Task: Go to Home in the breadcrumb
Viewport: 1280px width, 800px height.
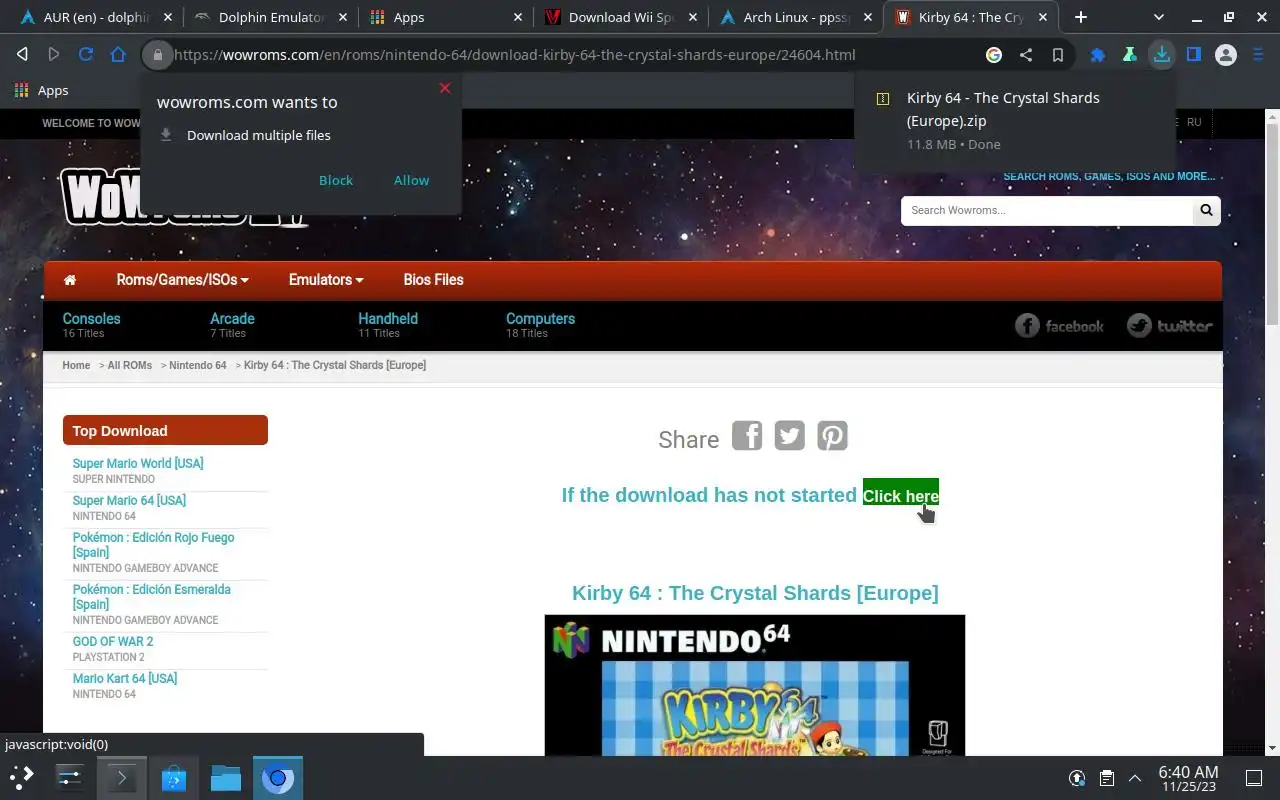Action: click(76, 365)
